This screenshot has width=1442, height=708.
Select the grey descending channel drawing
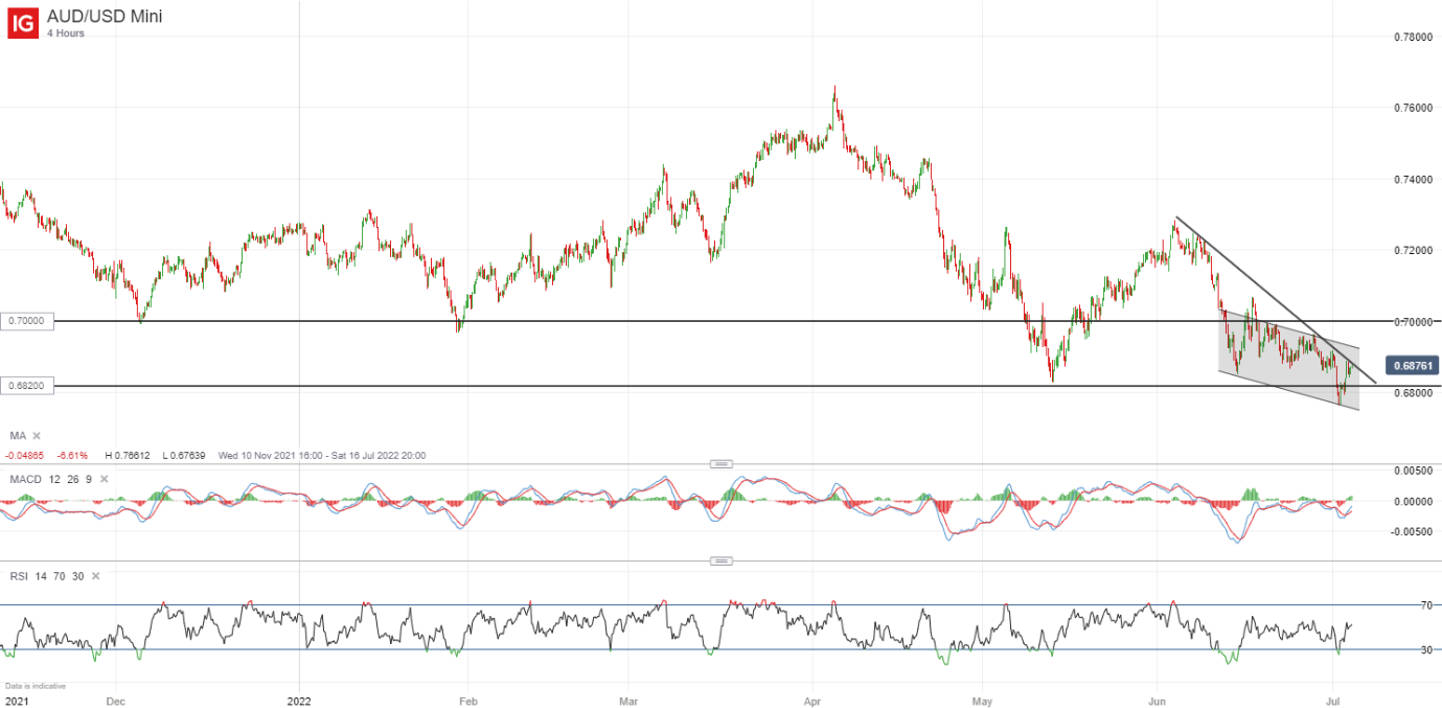coord(1288,360)
